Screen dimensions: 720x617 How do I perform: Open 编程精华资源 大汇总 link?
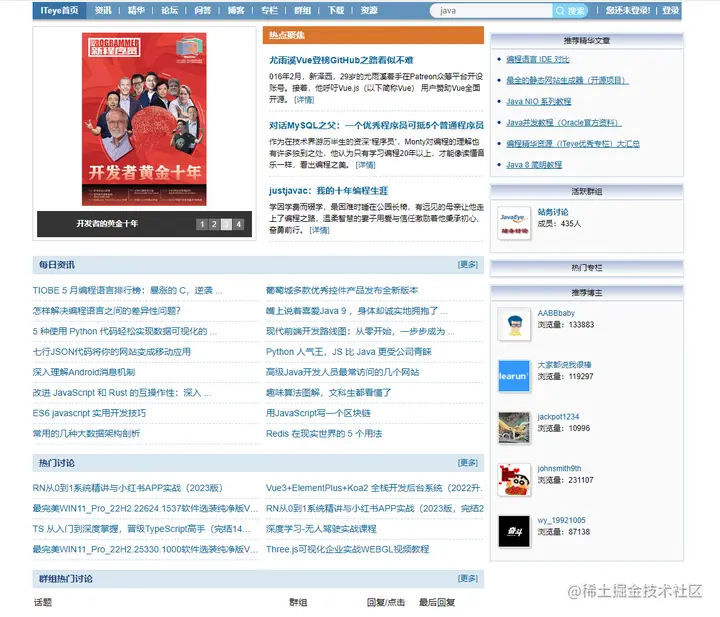[573, 144]
